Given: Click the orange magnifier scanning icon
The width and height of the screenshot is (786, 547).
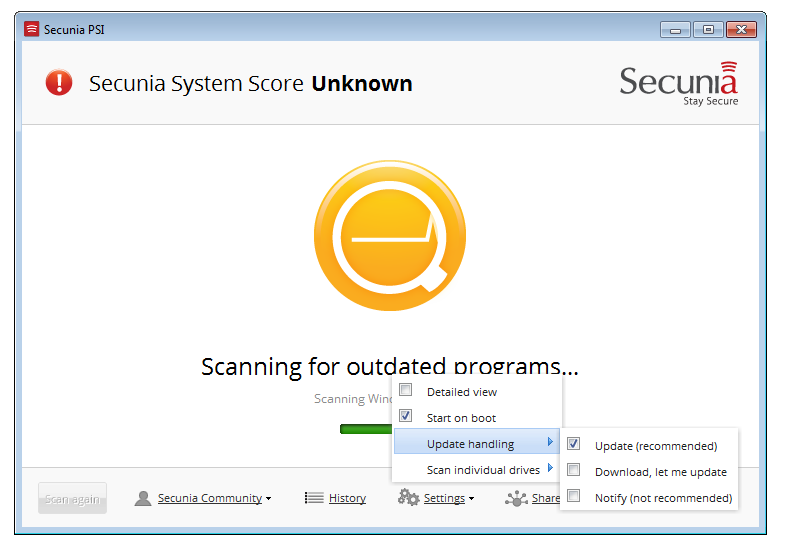Looking at the screenshot, I should [x=390, y=236].
